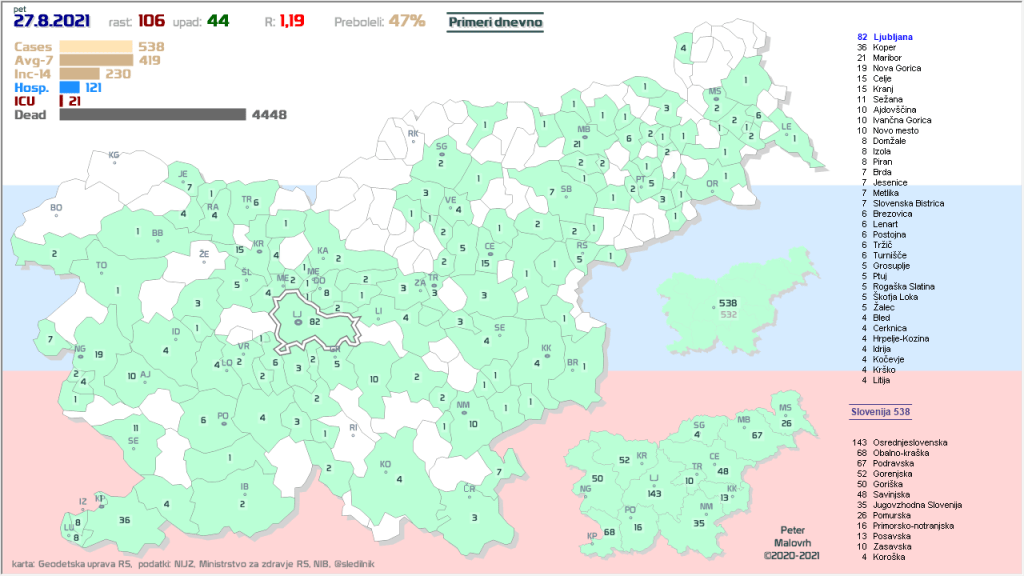Select the Lendava LE marker on map
Image resolution: width=1024 pixels, height=576 pixels.
pyautogui.click(x=786, y=132)
